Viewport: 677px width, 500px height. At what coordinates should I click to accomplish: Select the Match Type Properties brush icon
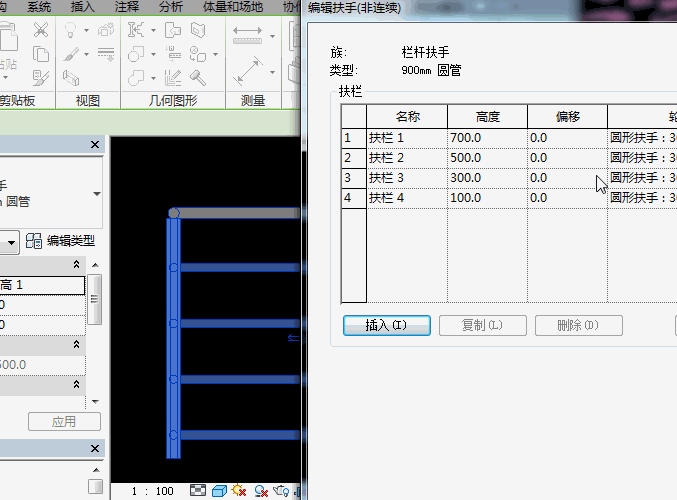point(41,78)
